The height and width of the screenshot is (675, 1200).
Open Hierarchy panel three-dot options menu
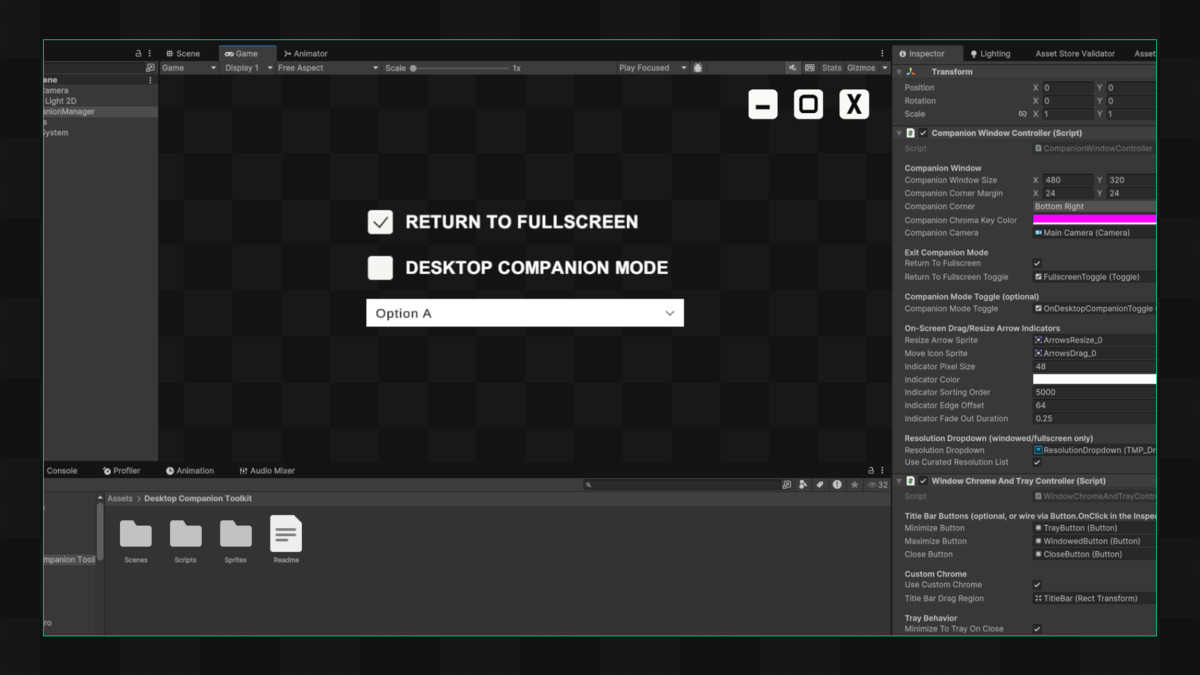coord(150,54)
